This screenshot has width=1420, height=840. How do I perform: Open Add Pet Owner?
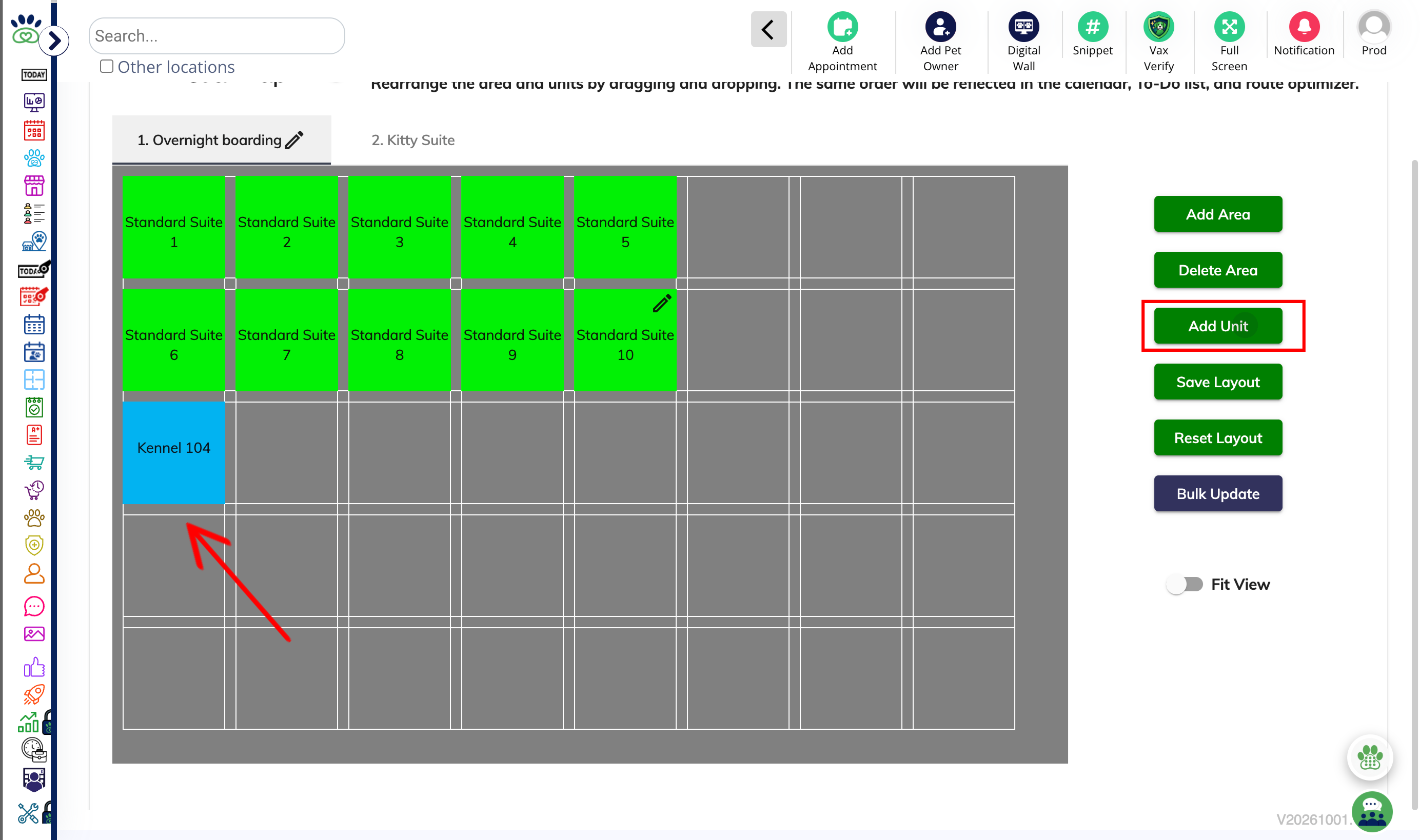pos(940,27)
